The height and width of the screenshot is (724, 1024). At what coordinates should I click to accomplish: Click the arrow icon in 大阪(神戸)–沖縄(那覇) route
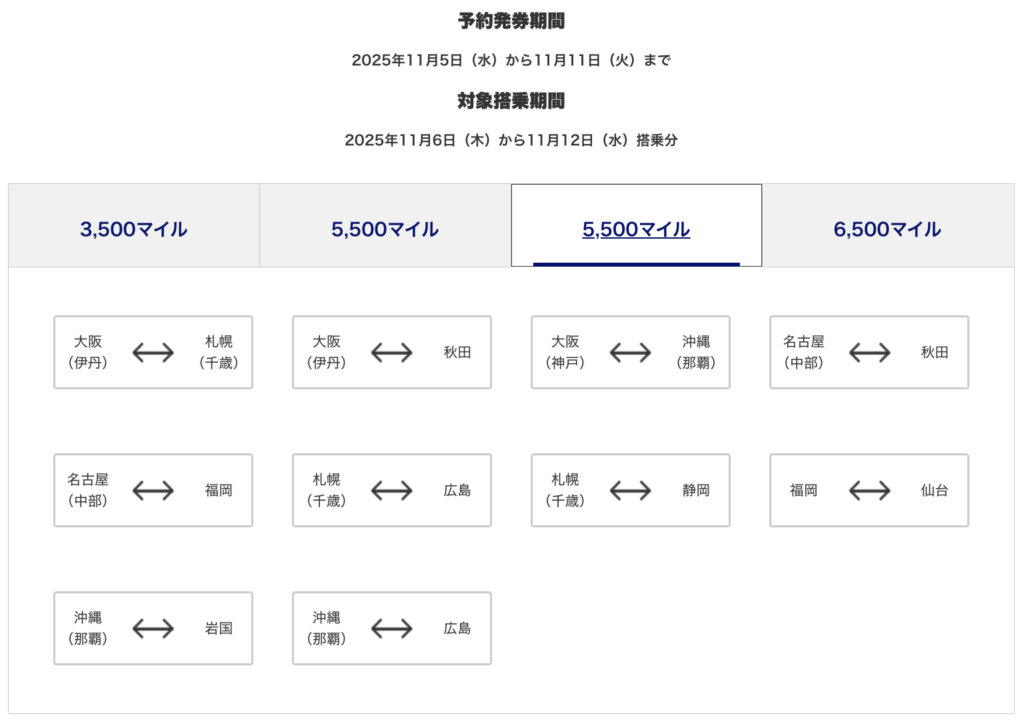pyautogui.click(x=631, y=353)
